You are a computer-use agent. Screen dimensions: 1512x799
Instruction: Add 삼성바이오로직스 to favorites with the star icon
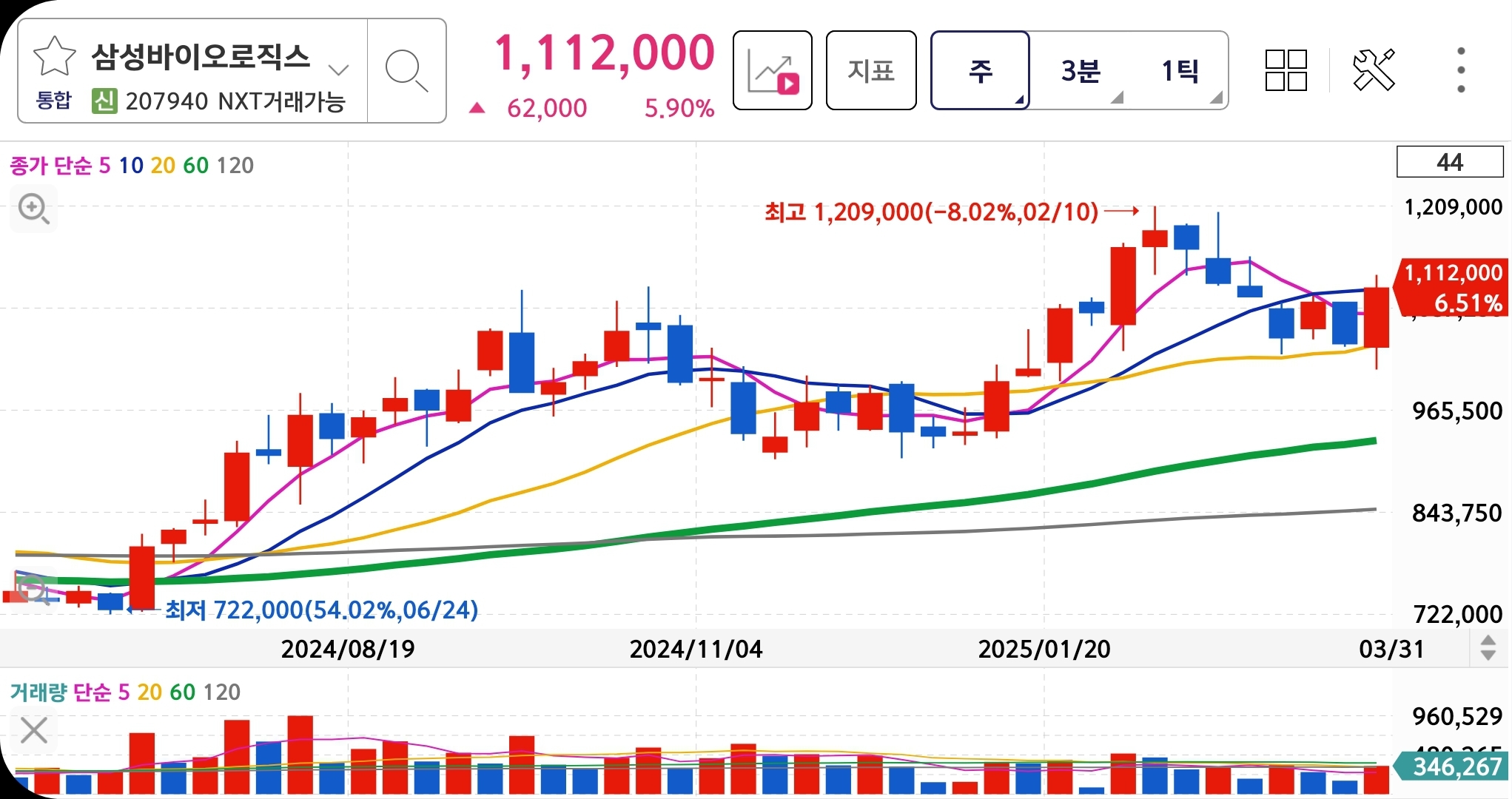[x=55, y=57]
